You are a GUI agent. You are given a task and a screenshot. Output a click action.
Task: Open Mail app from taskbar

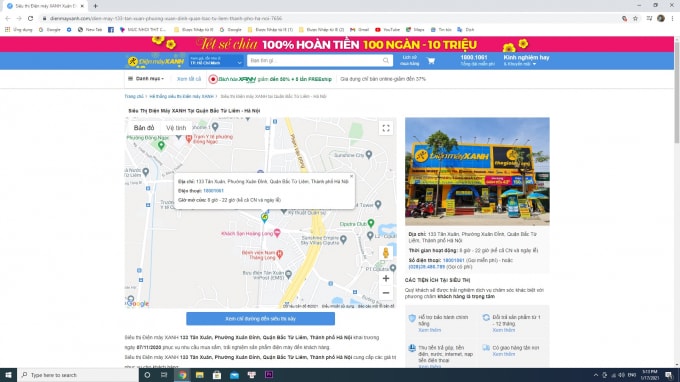click(x=234, y=375)
